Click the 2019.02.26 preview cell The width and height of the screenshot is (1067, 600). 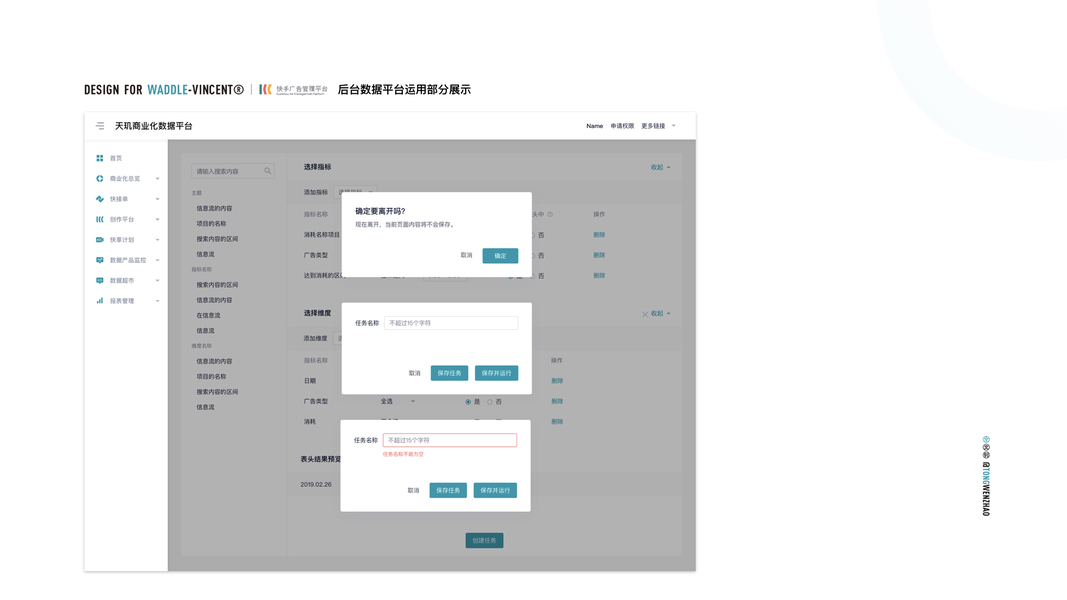(x=316, y=484)
